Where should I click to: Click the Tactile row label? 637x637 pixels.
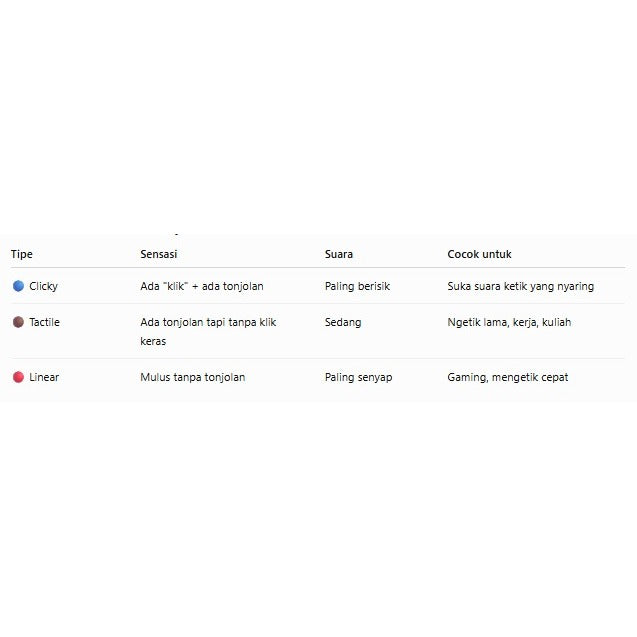click(x=44, y=322)
